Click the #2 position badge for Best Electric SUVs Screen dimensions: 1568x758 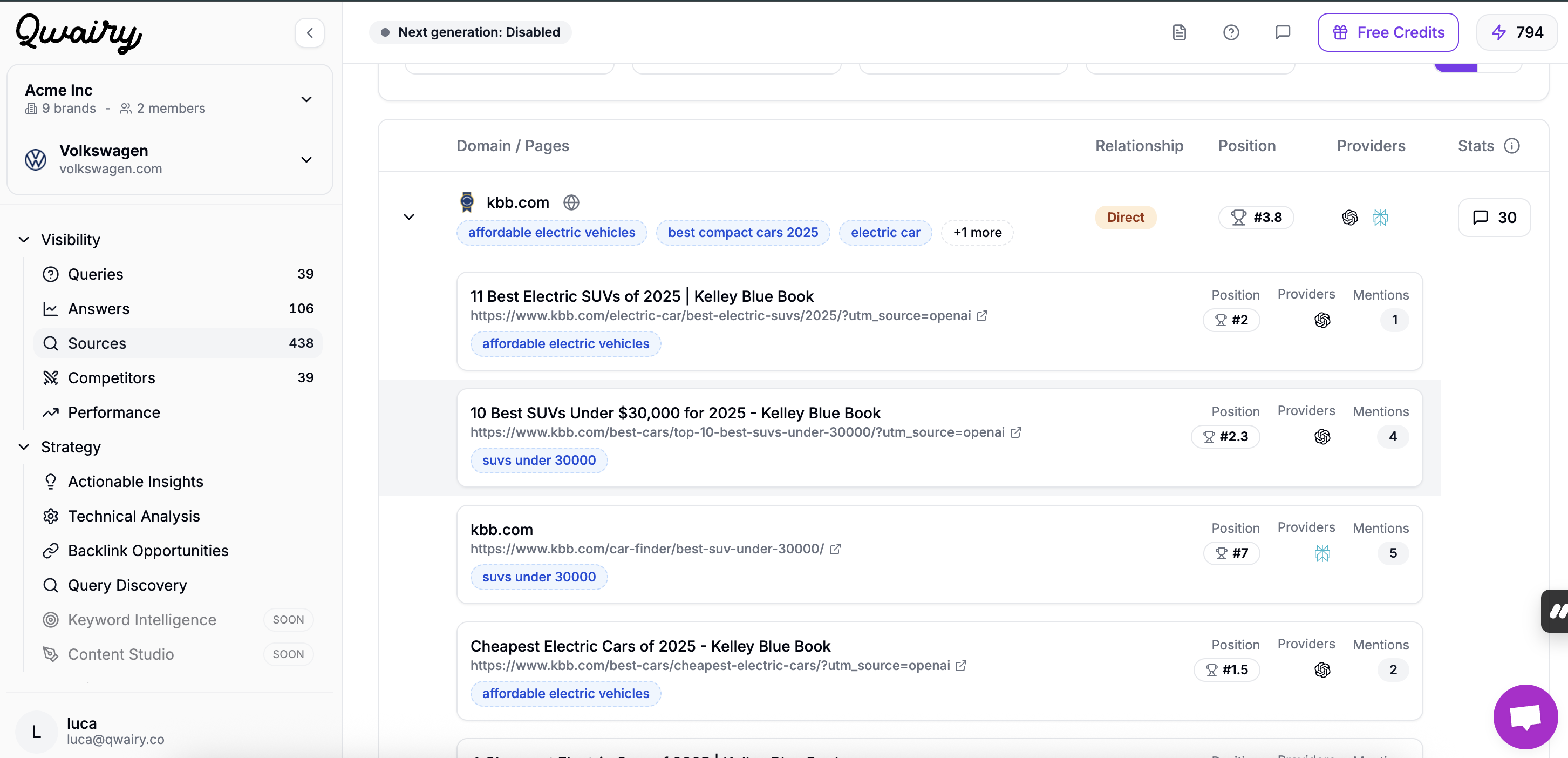click(x=1231, y=320)
